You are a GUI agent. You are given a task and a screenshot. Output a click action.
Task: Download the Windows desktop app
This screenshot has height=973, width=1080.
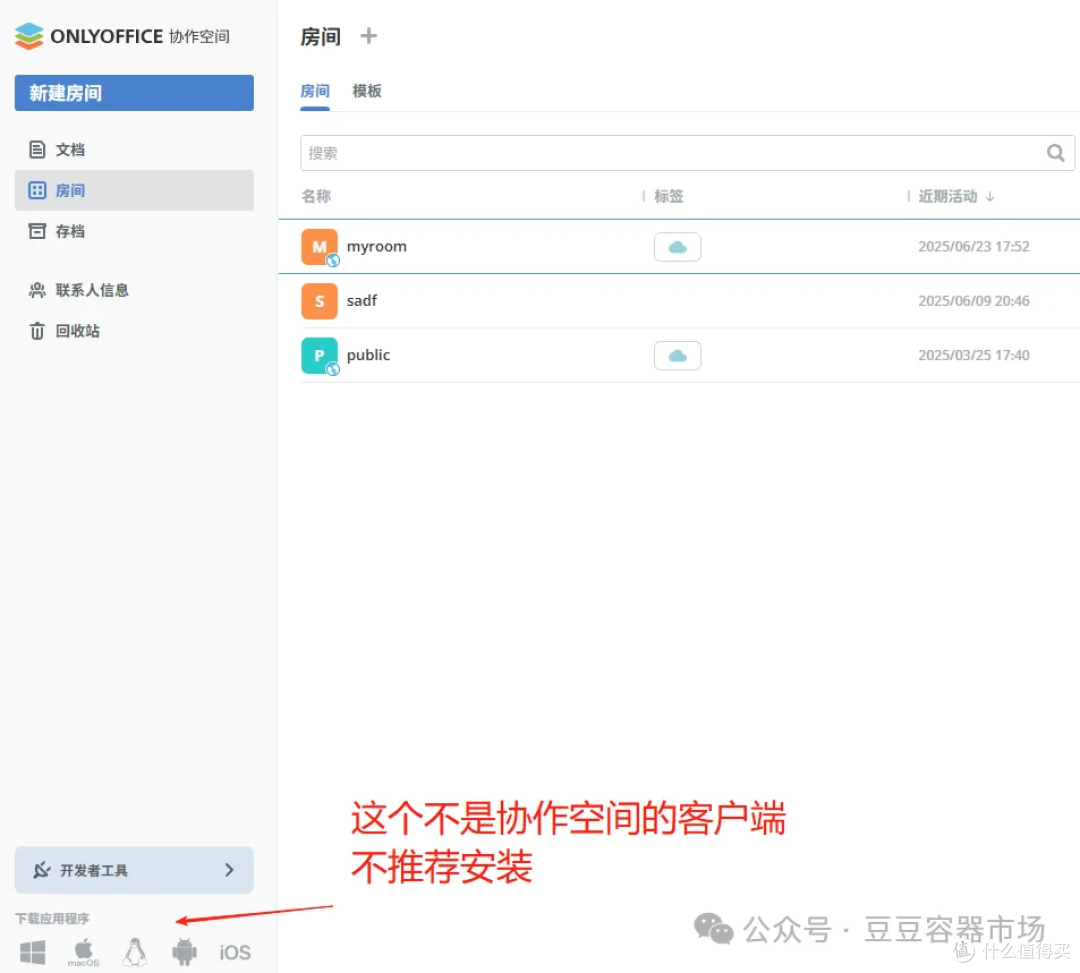(x=33, y=952)
